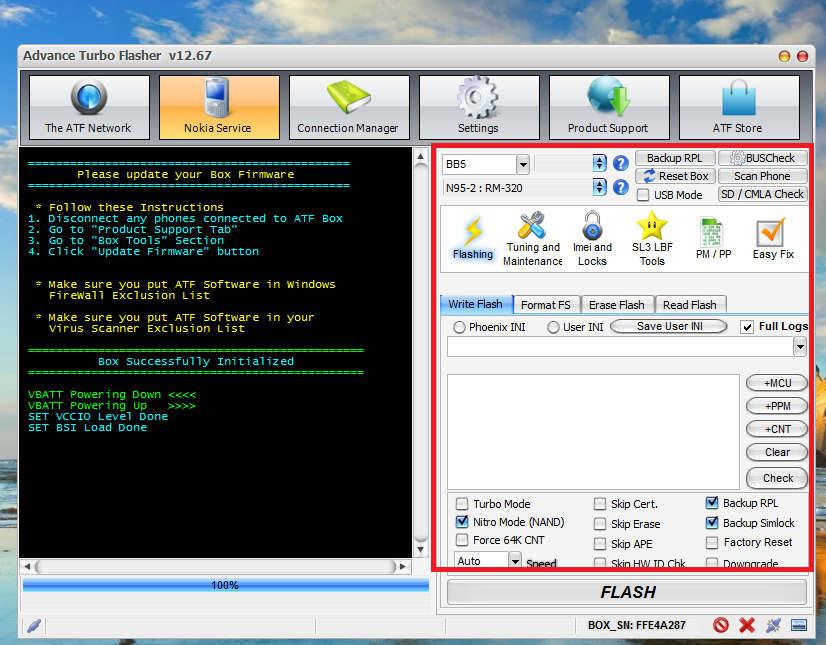The image size is (826, 645).
Task: Click the Save User INI button
Action: point(669,326)
